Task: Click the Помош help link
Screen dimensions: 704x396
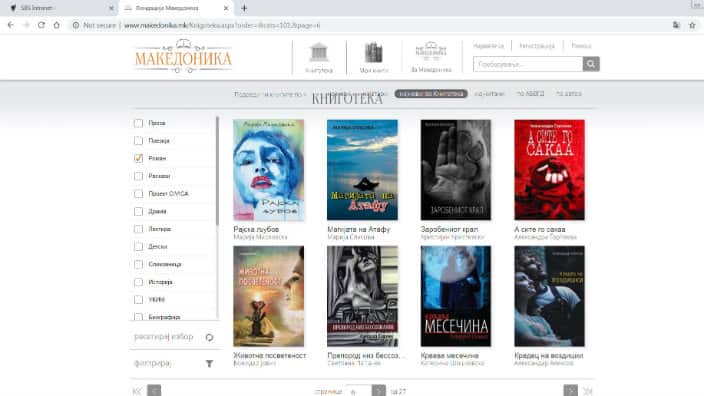Action: tap(581, 46)
